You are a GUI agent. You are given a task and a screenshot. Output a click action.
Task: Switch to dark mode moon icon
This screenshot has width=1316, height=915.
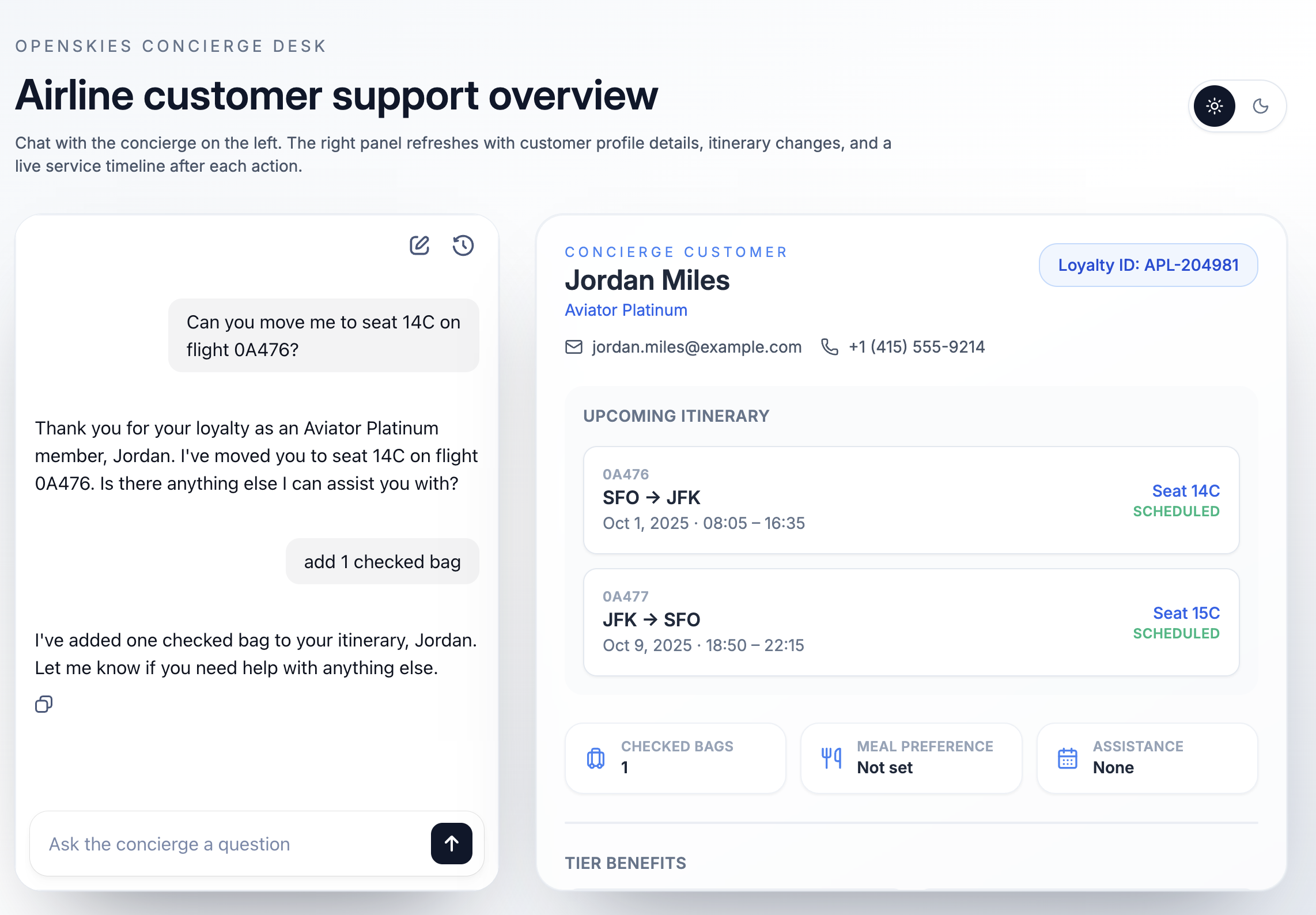[1261, 106]
